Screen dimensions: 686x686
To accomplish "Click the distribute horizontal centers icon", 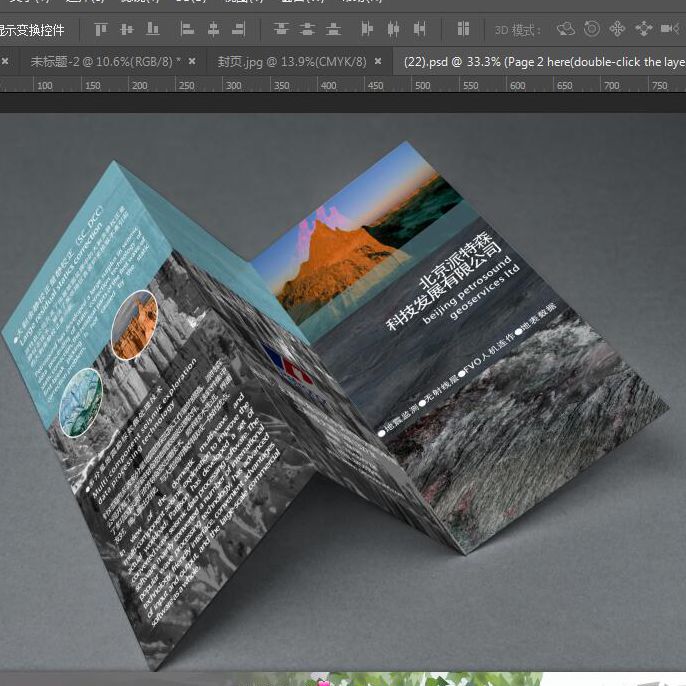I will (393, 29).
